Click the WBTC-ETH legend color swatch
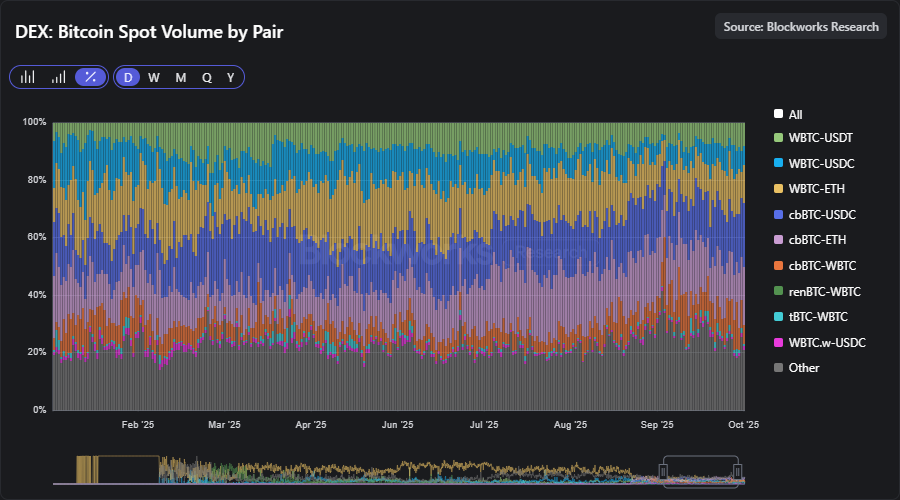The image size is (900, 500). [779, 188]
